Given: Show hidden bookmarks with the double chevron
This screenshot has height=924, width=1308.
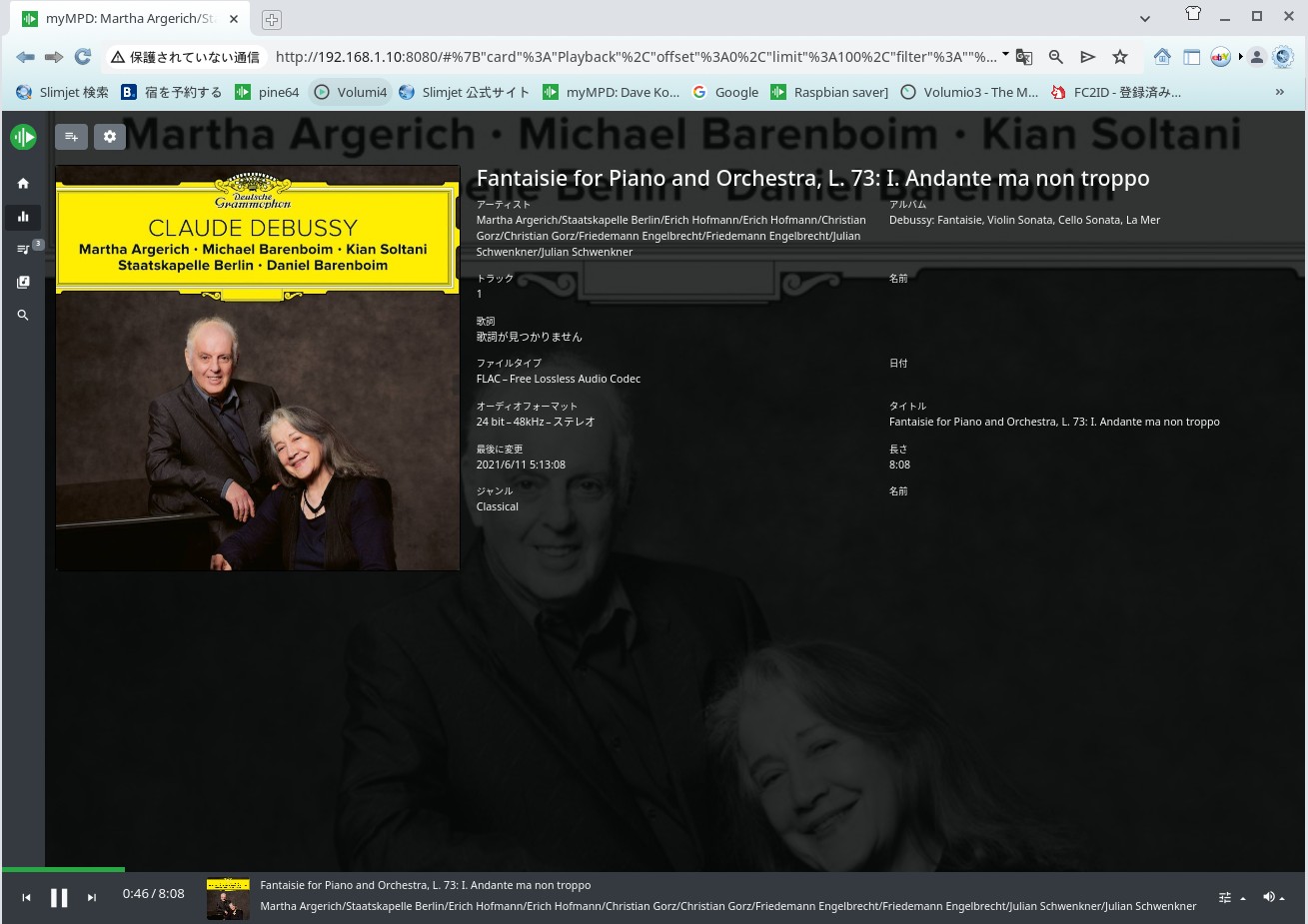Looking at the screenshot, I should pos(1279,92).
